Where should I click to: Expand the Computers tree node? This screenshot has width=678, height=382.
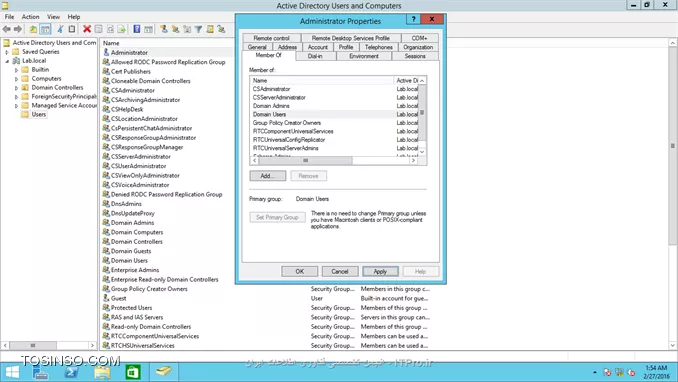pos(16,79)
